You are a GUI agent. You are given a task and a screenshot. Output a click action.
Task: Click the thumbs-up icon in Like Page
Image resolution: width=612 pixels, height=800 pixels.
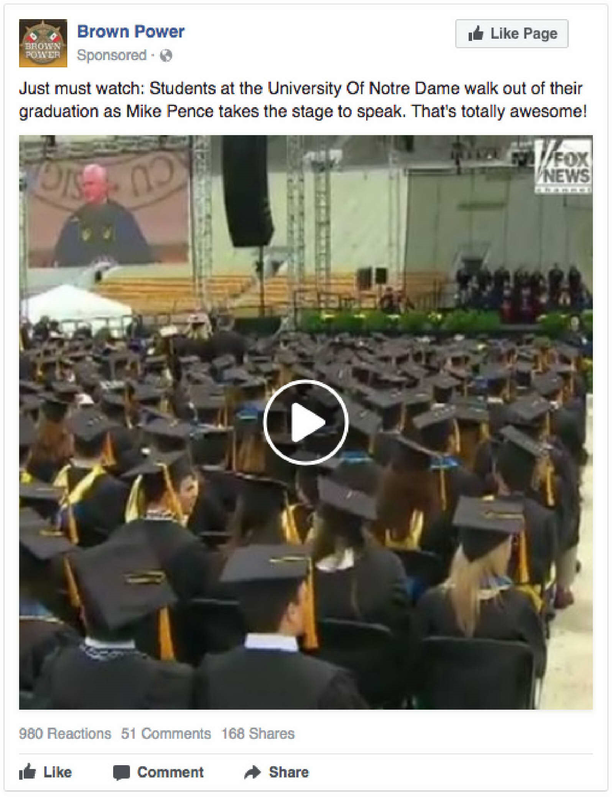(x=476, y=34)
